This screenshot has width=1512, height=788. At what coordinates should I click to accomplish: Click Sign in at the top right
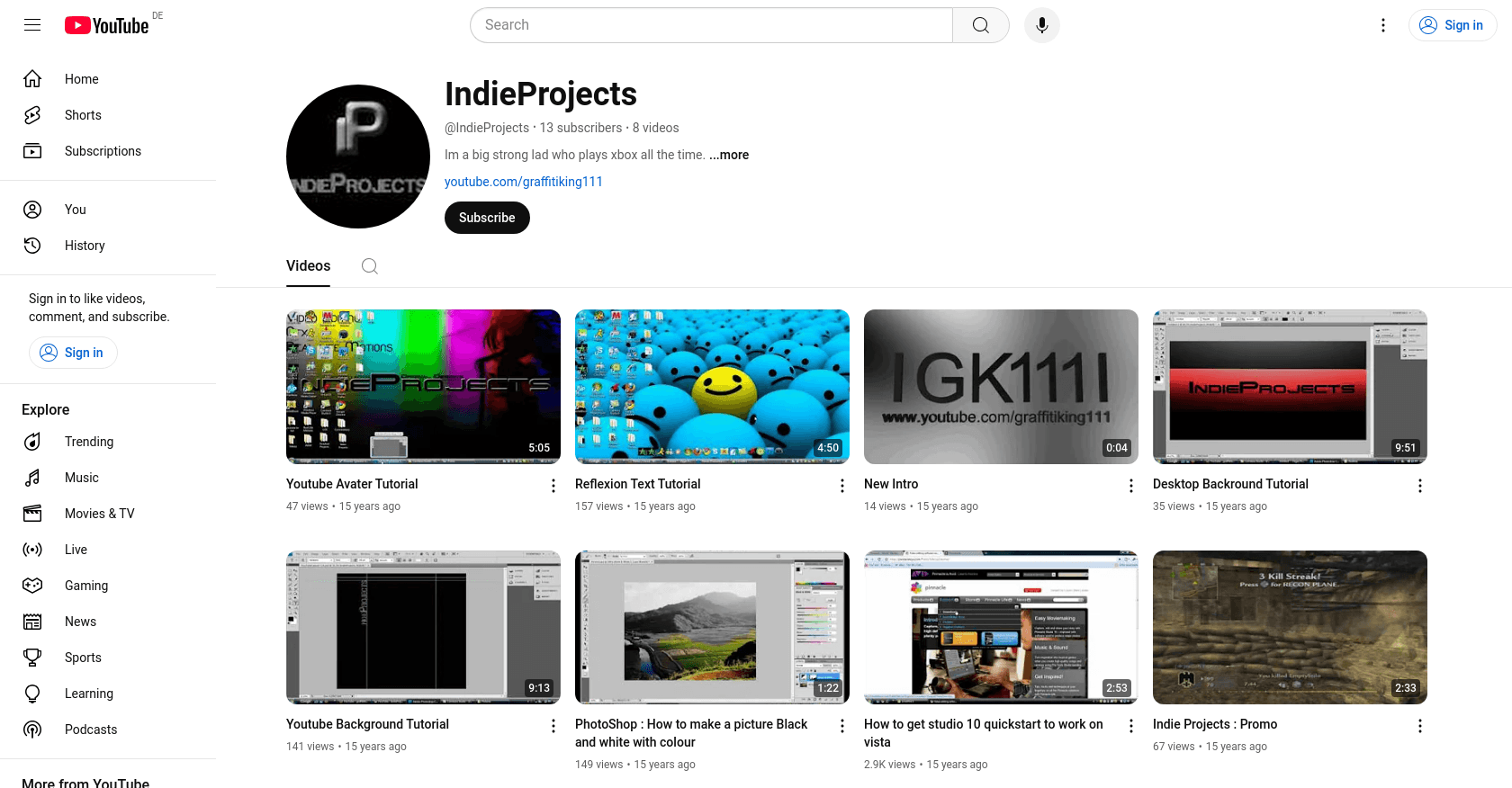point(1453,25)
